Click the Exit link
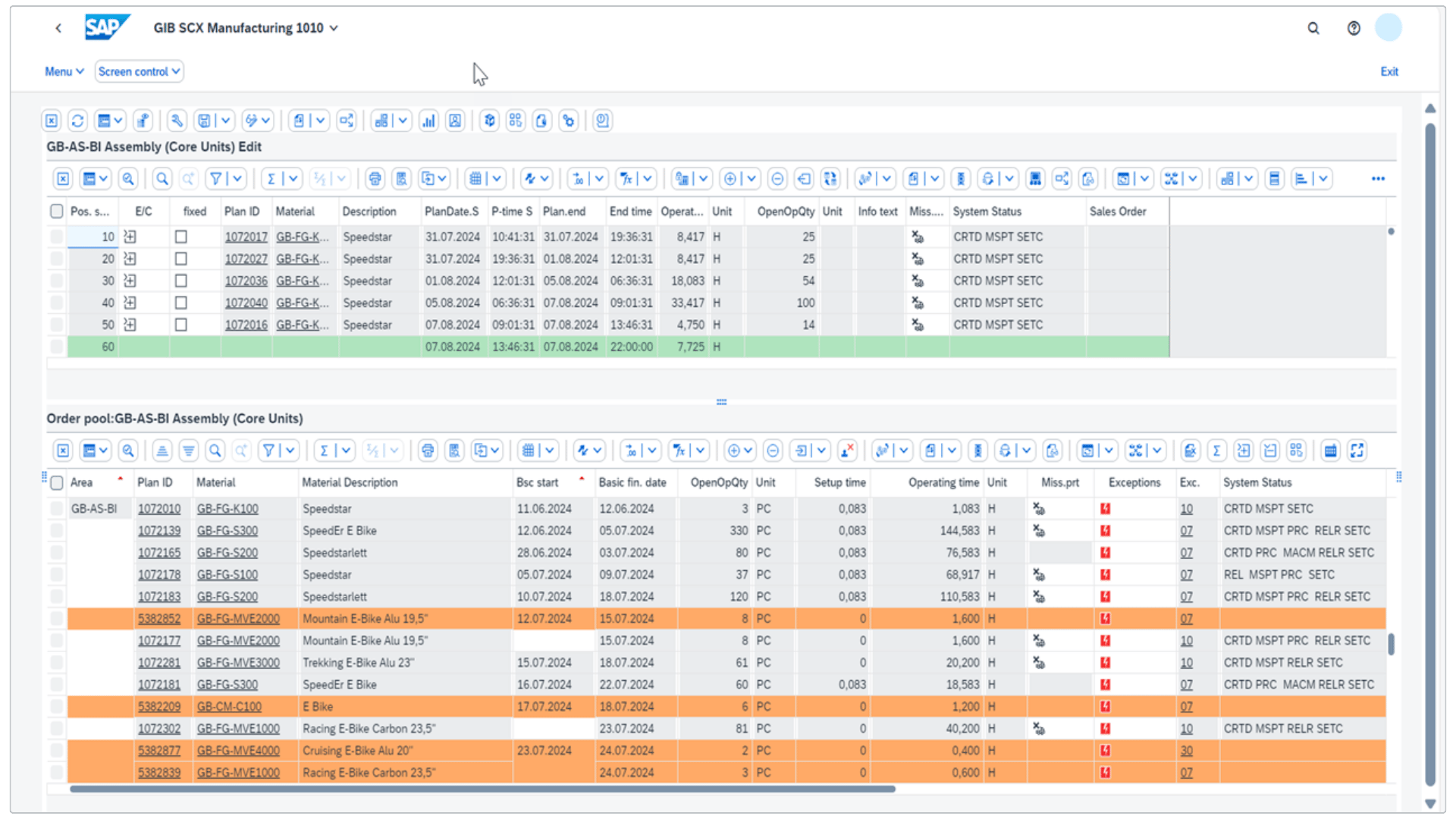The image size is (1456, 819). click(x=1390, y=71)
